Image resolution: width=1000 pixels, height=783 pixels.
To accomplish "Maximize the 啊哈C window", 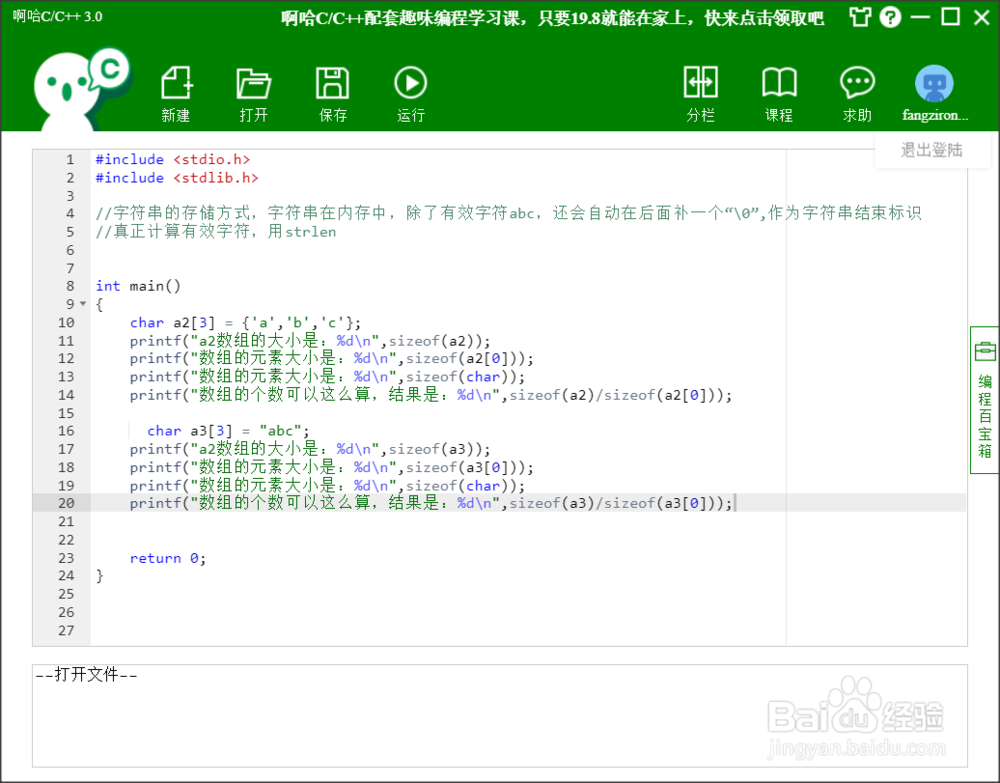I will (950, 17).
